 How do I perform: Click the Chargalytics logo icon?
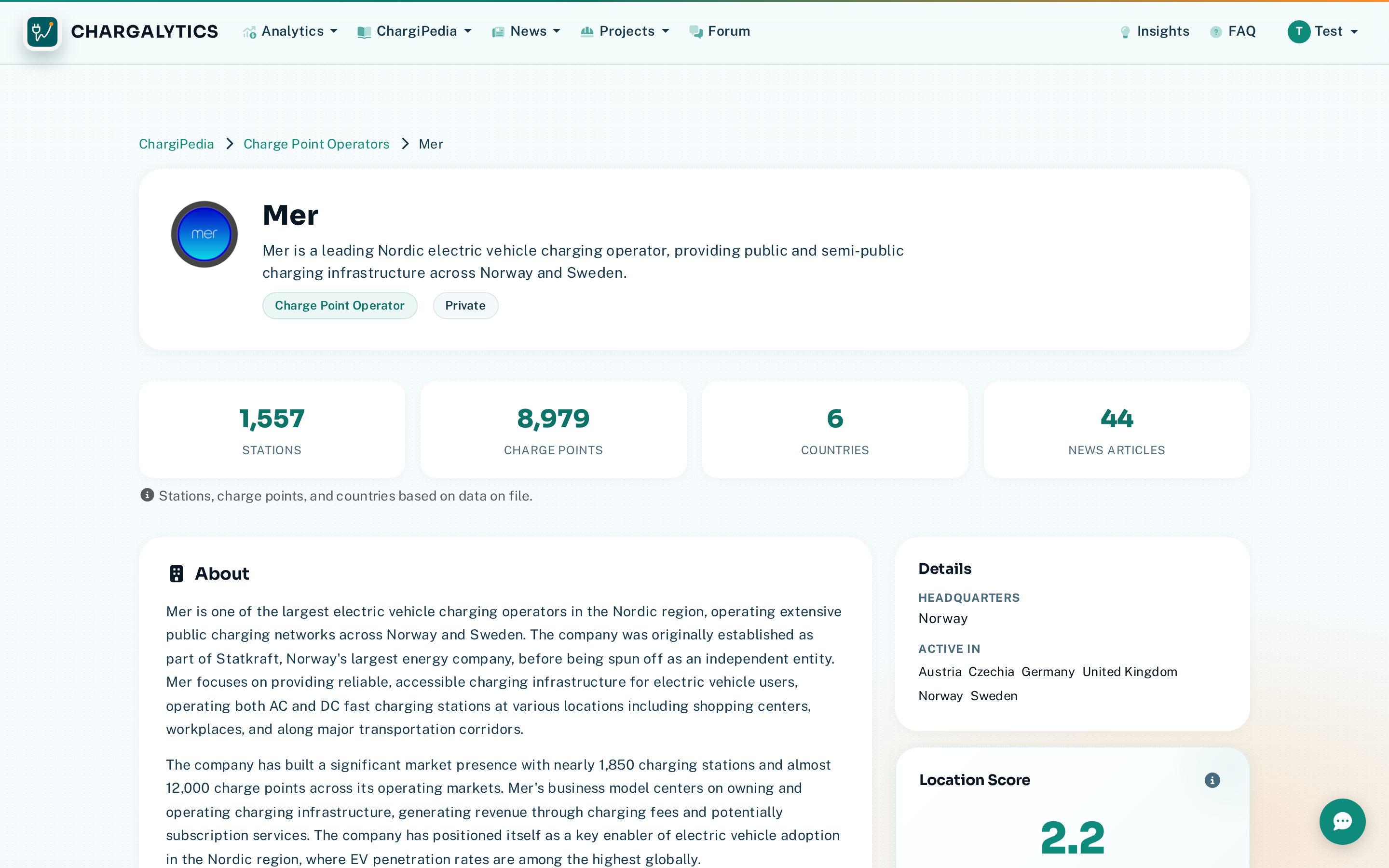pyautogui.click(x=42, y=31)
